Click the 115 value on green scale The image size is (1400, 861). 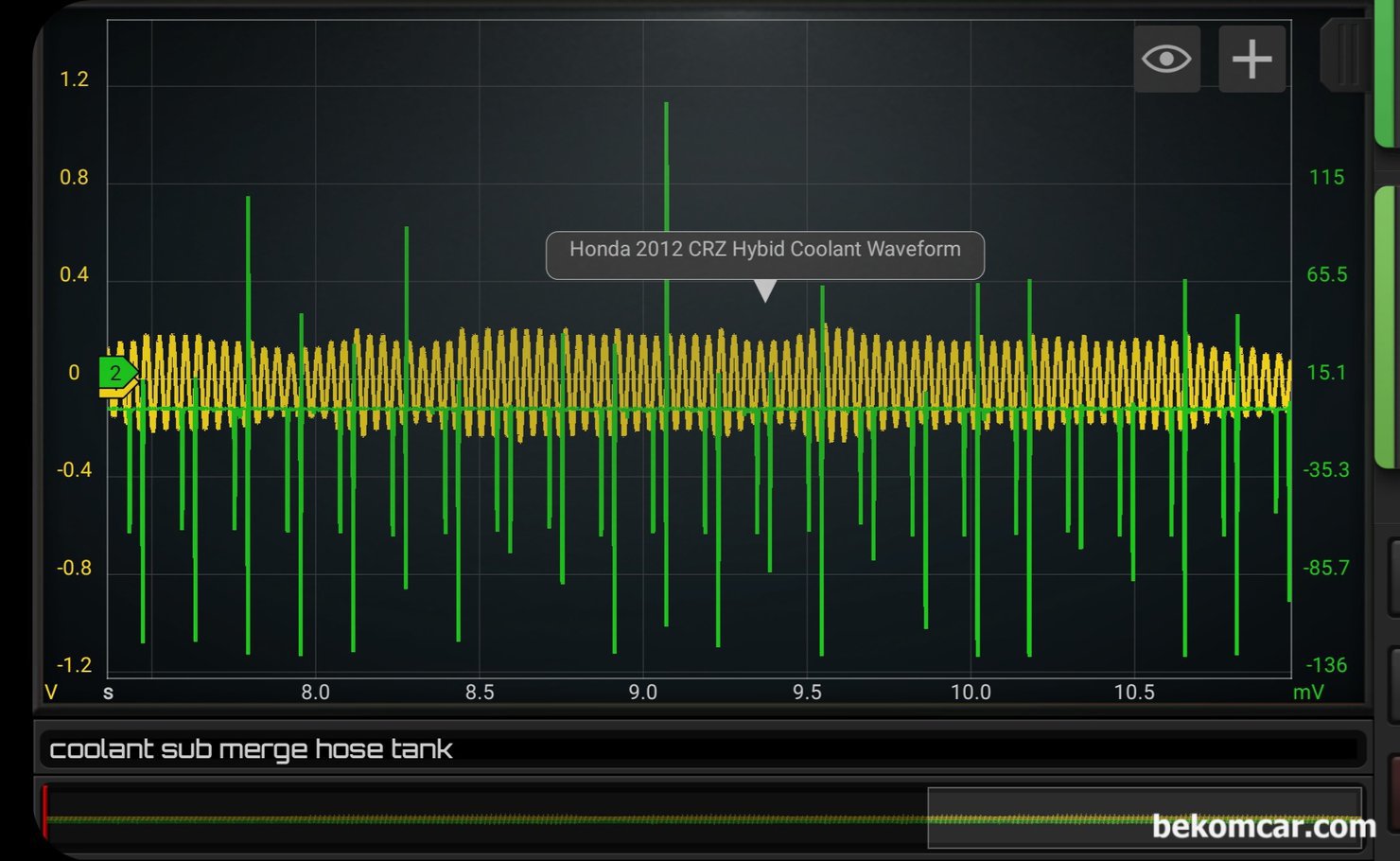tap(1325, 178)
